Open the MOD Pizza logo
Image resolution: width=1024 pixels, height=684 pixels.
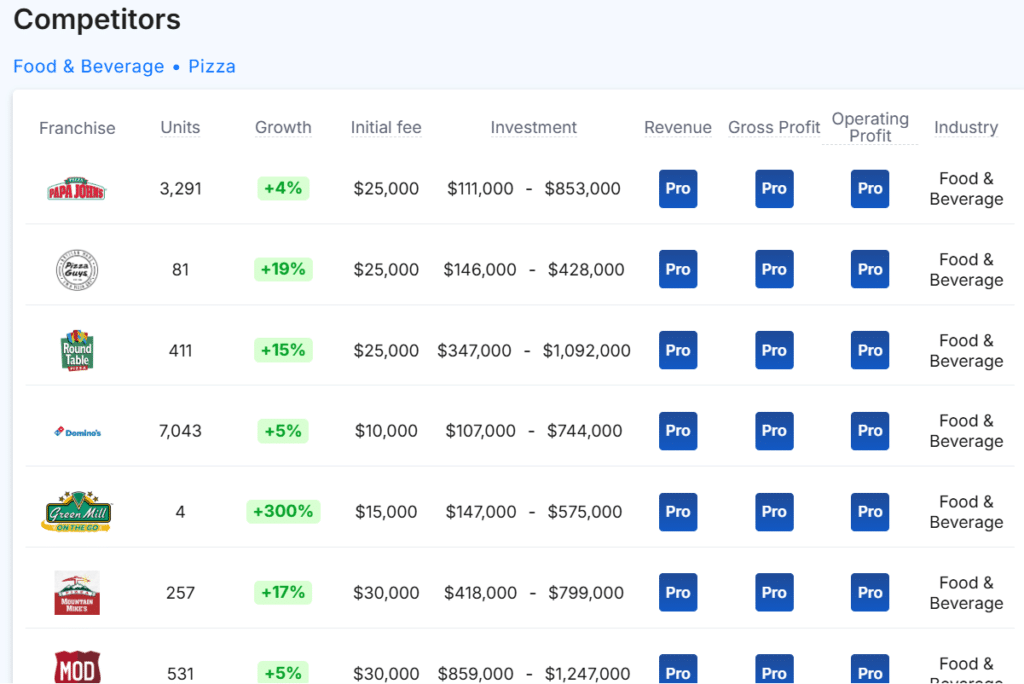[x=77, y=667]
